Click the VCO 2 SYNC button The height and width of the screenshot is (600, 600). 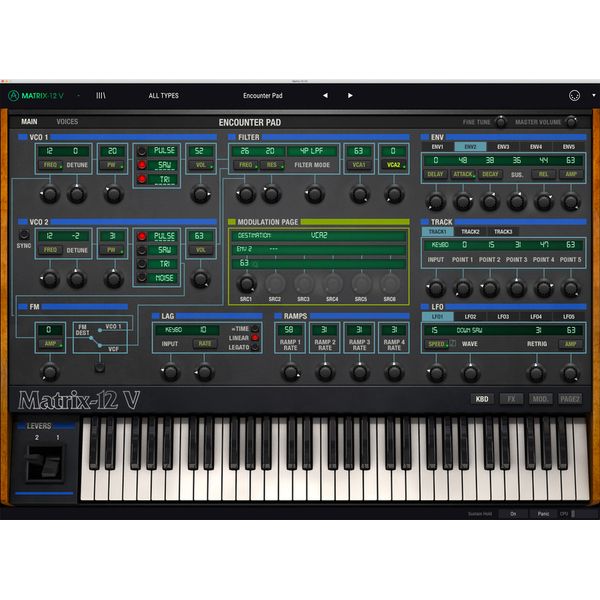(x=24, y=235)
